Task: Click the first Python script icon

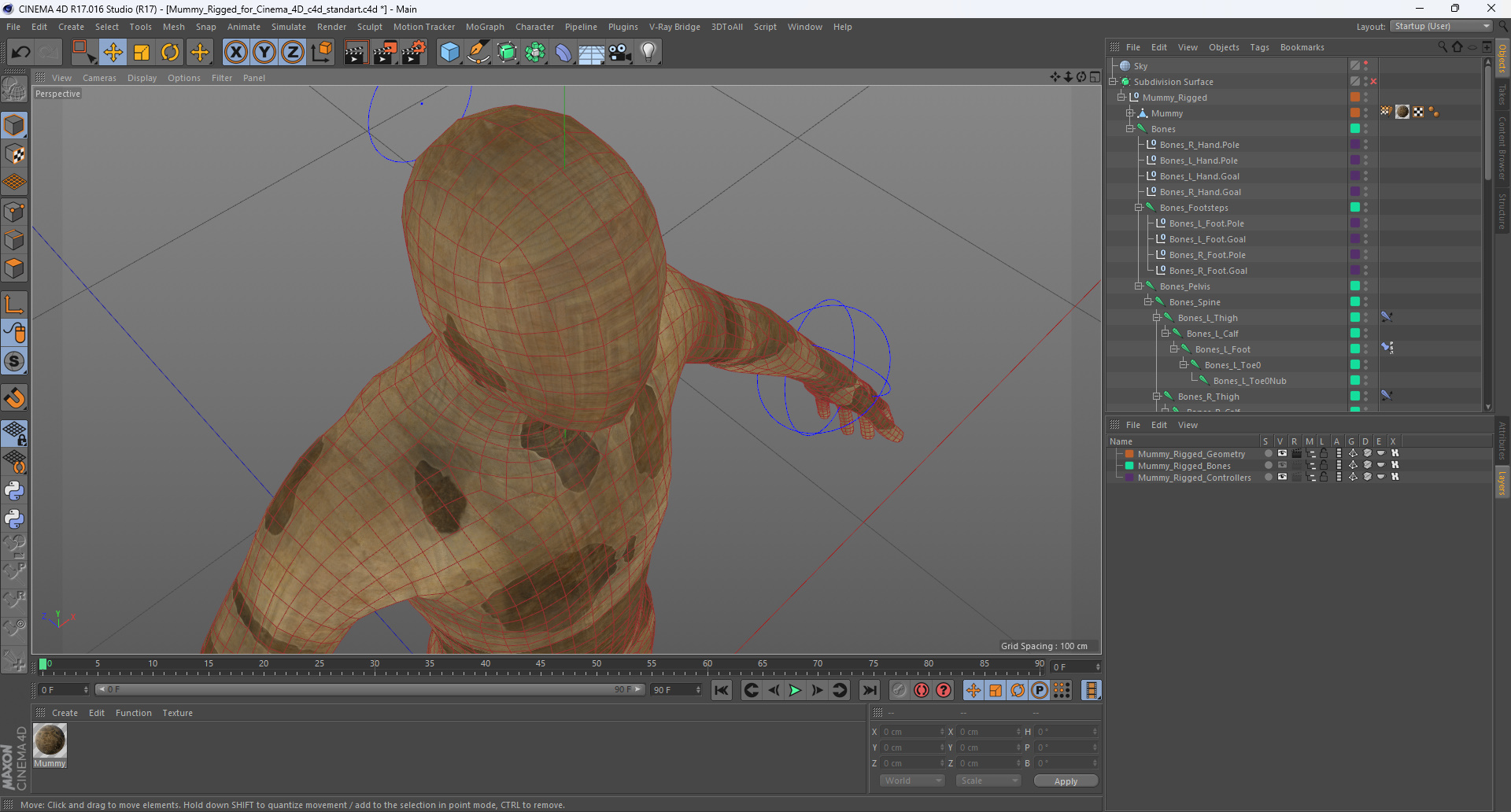Action: [14, 490]
